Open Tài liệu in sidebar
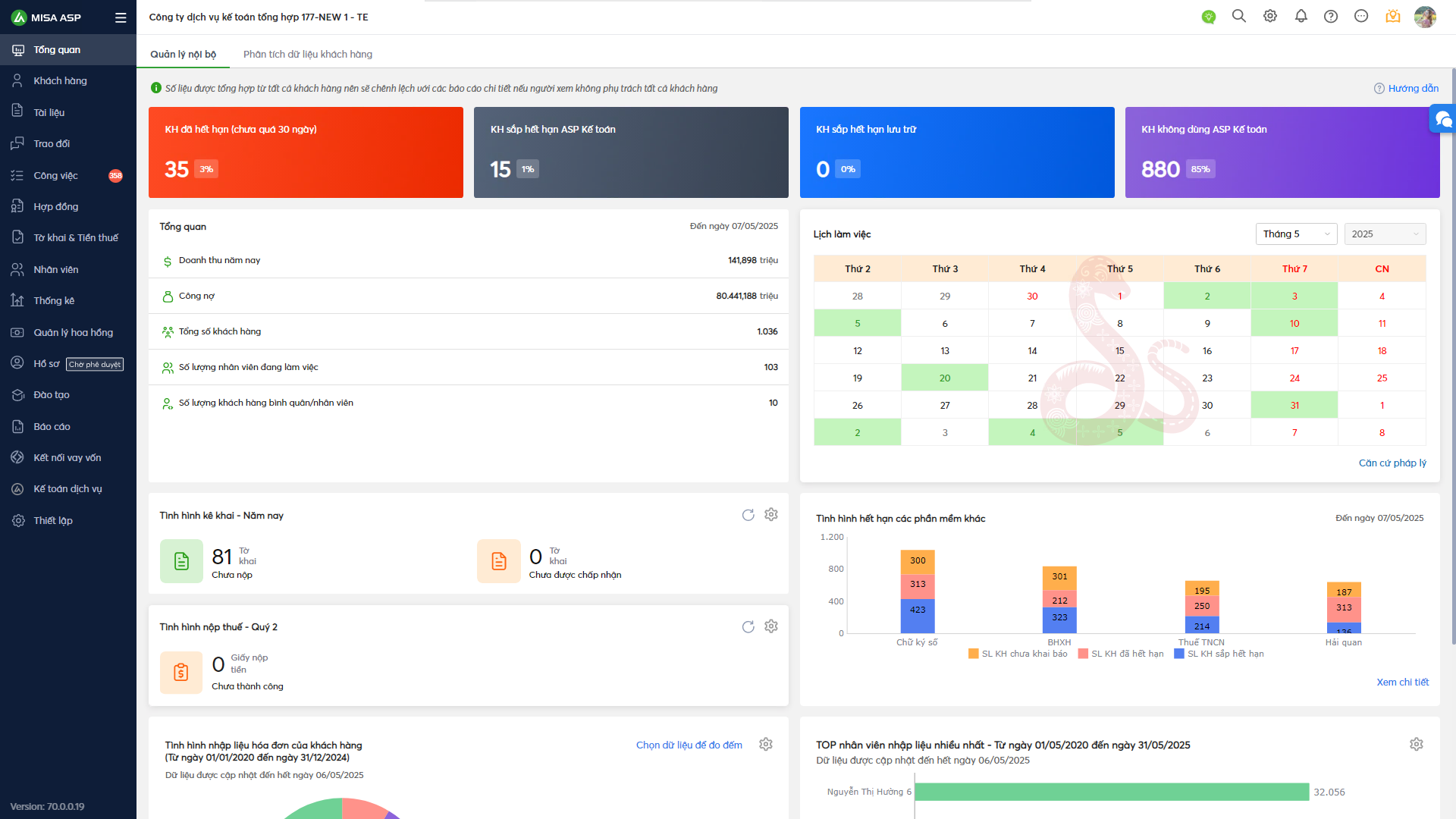 pos(68,112)
